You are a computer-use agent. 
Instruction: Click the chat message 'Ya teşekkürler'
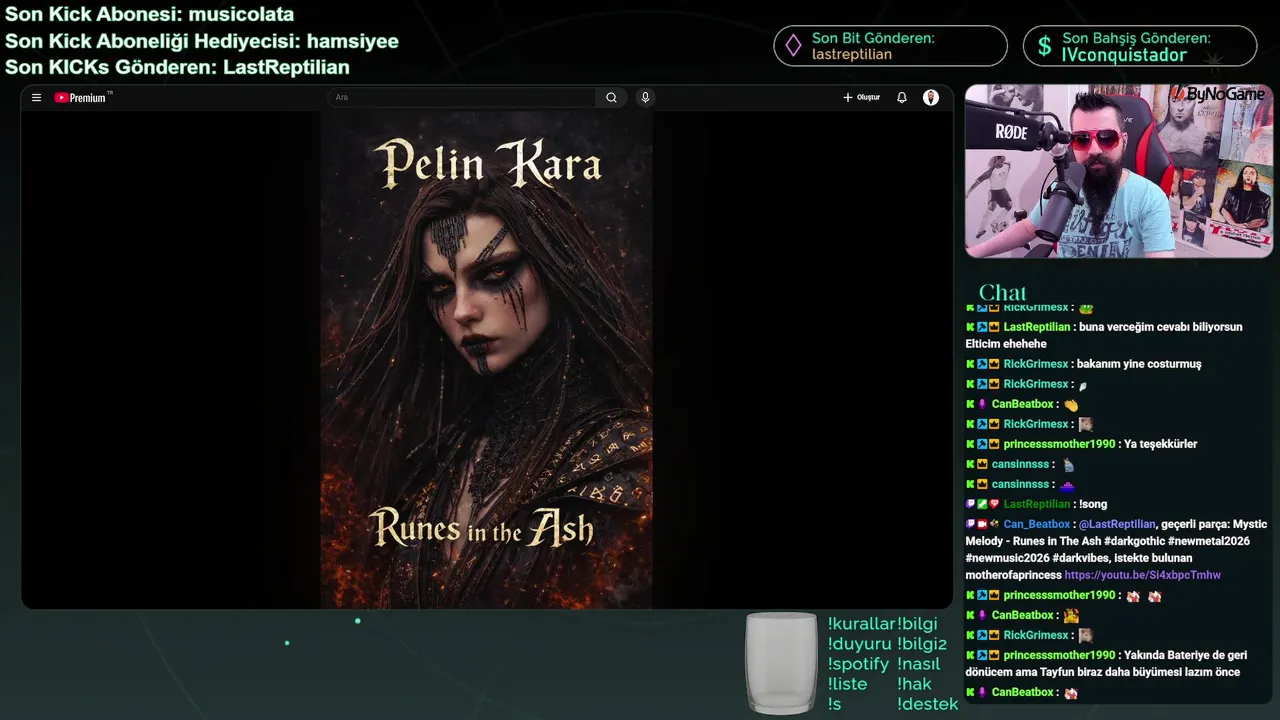coord(1160,444)
